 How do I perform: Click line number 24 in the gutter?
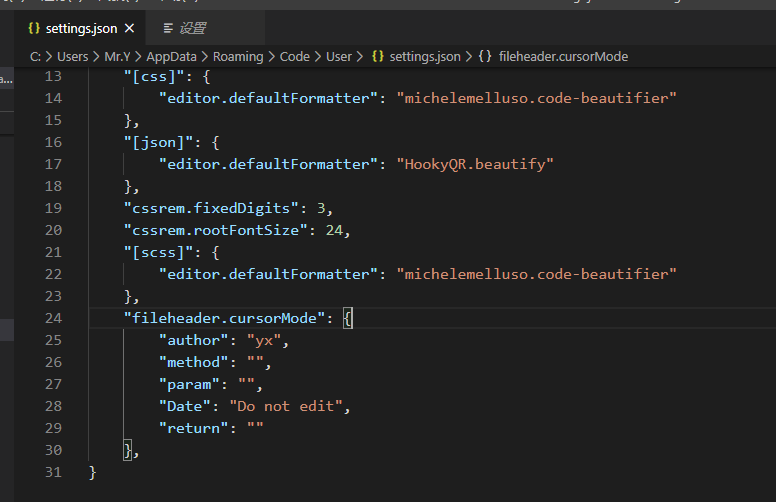point(53,318)
